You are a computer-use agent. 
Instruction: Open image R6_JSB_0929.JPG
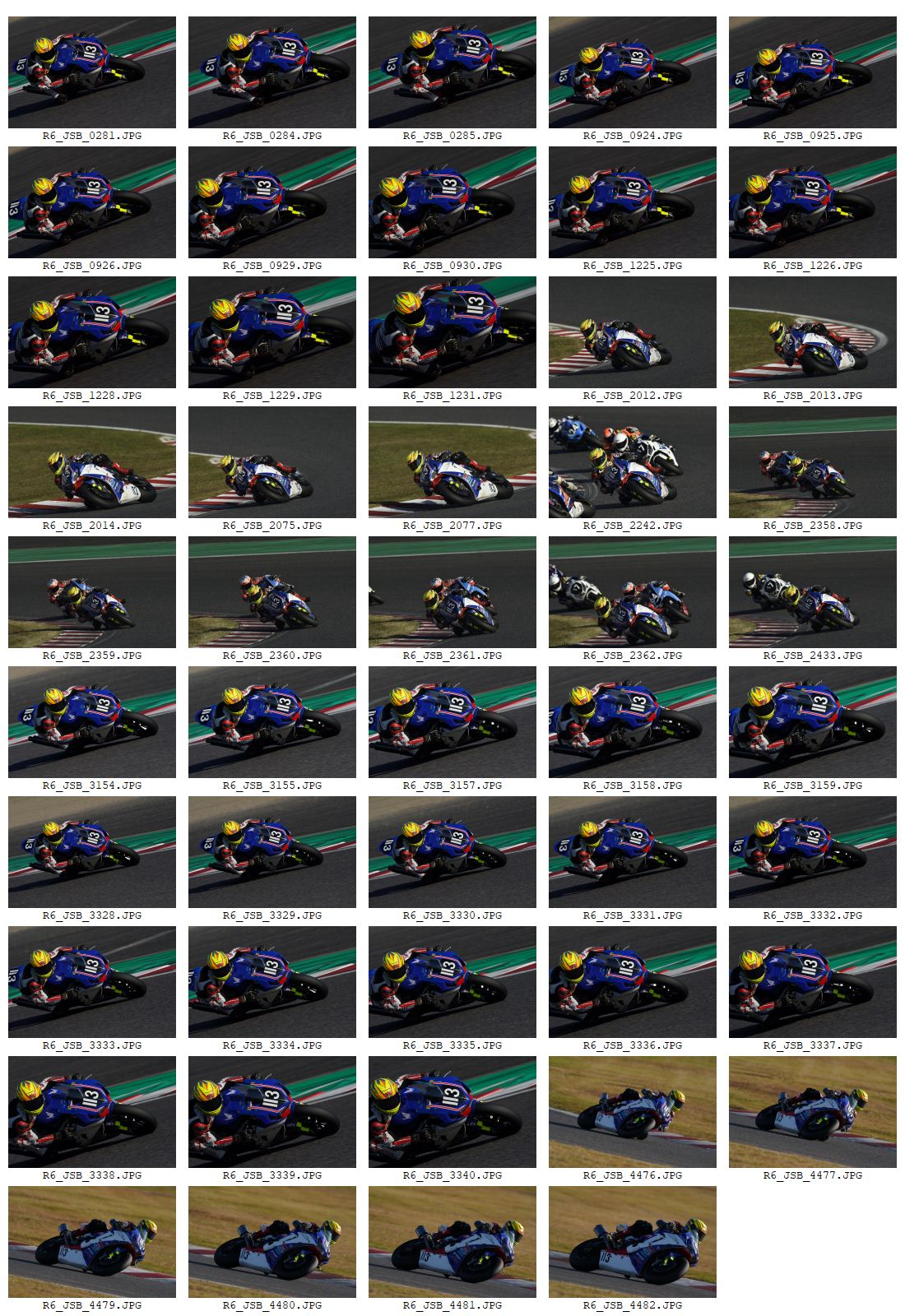(272, 202)
